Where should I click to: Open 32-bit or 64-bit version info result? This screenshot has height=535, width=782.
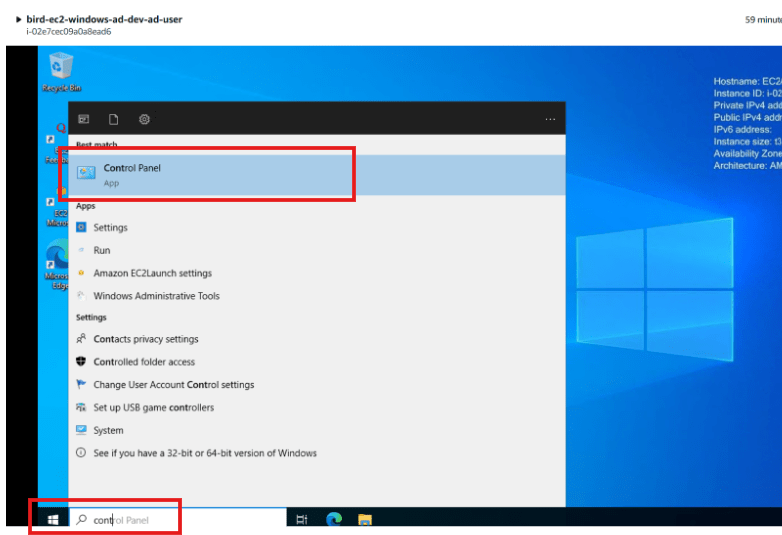(x=317, y=453)
